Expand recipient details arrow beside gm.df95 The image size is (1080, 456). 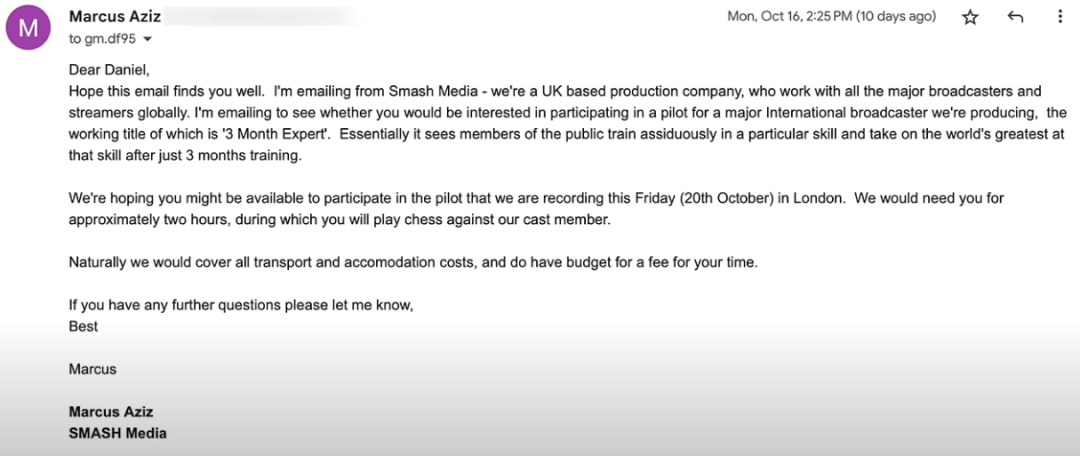[147, 39]
